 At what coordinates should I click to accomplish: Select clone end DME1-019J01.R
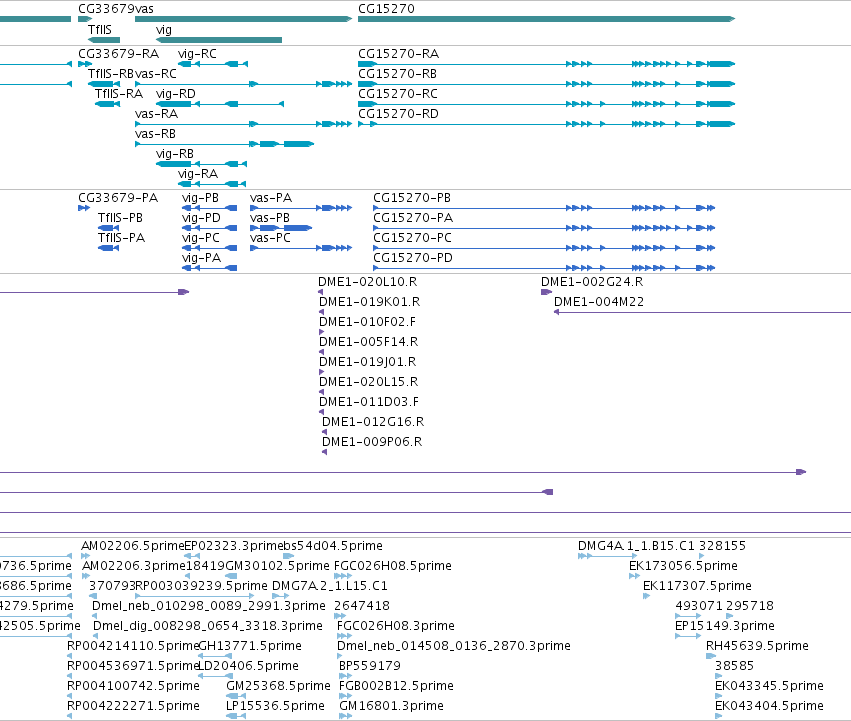click(367, 362)
